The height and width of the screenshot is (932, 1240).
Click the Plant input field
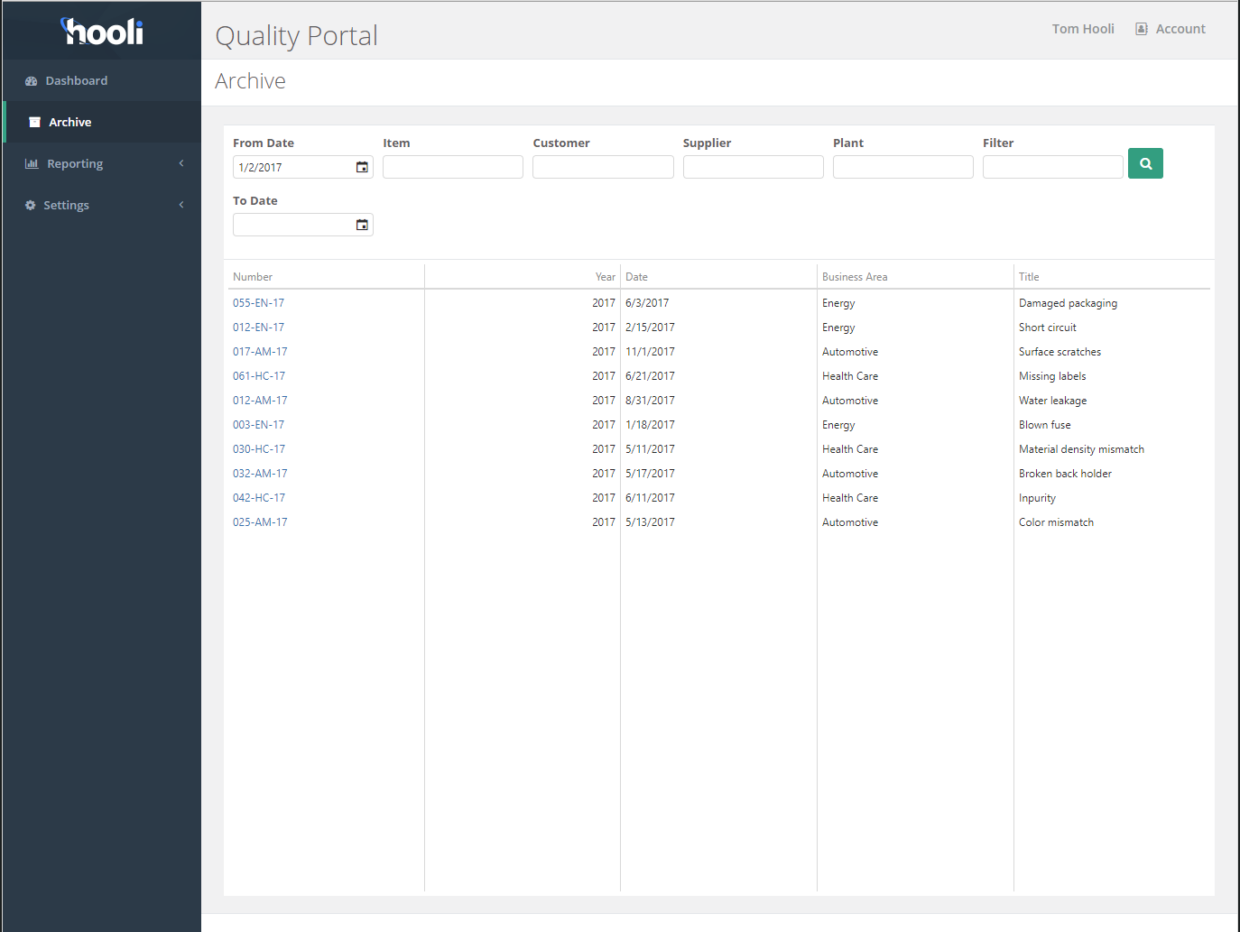903,167
